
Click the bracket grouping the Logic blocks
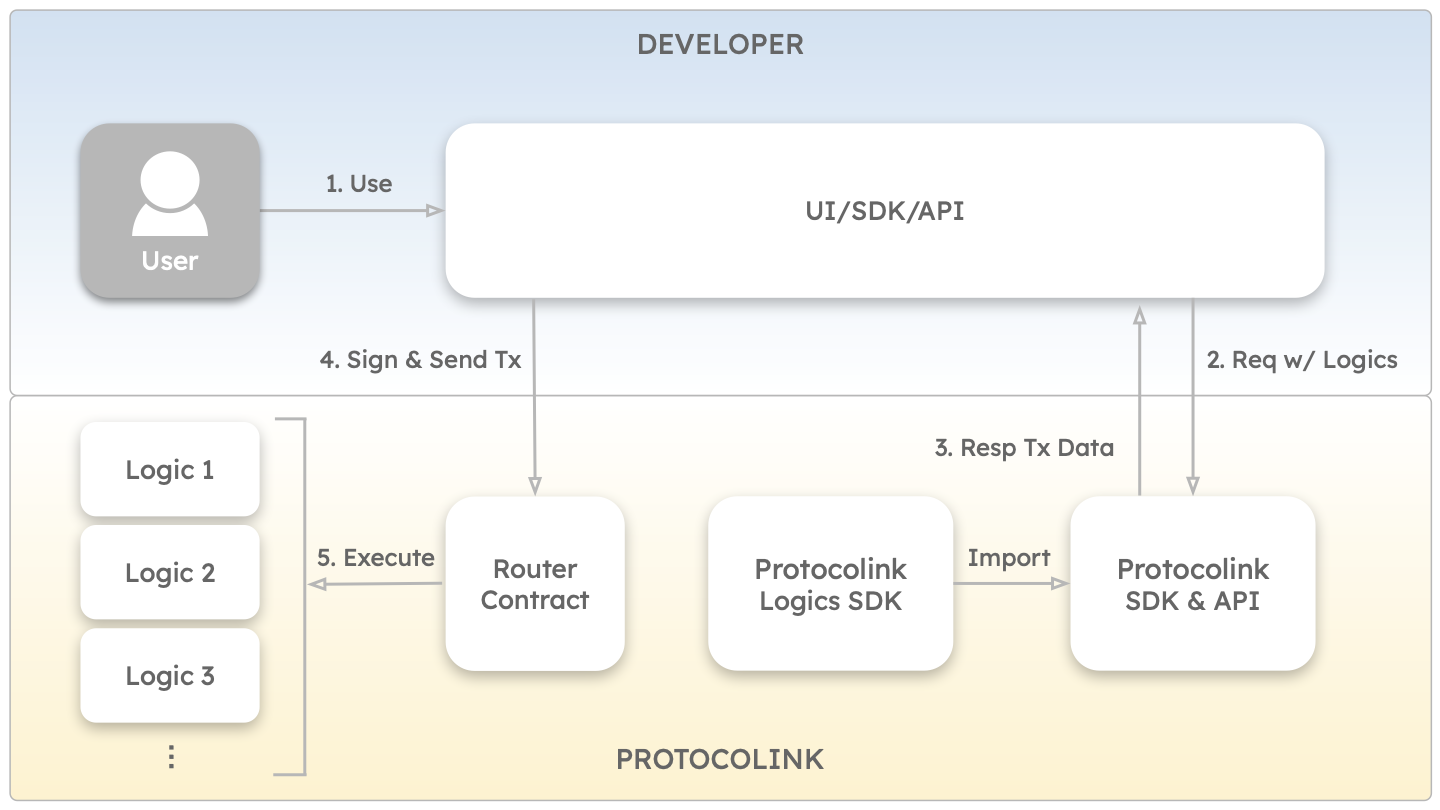coord(302,596)
